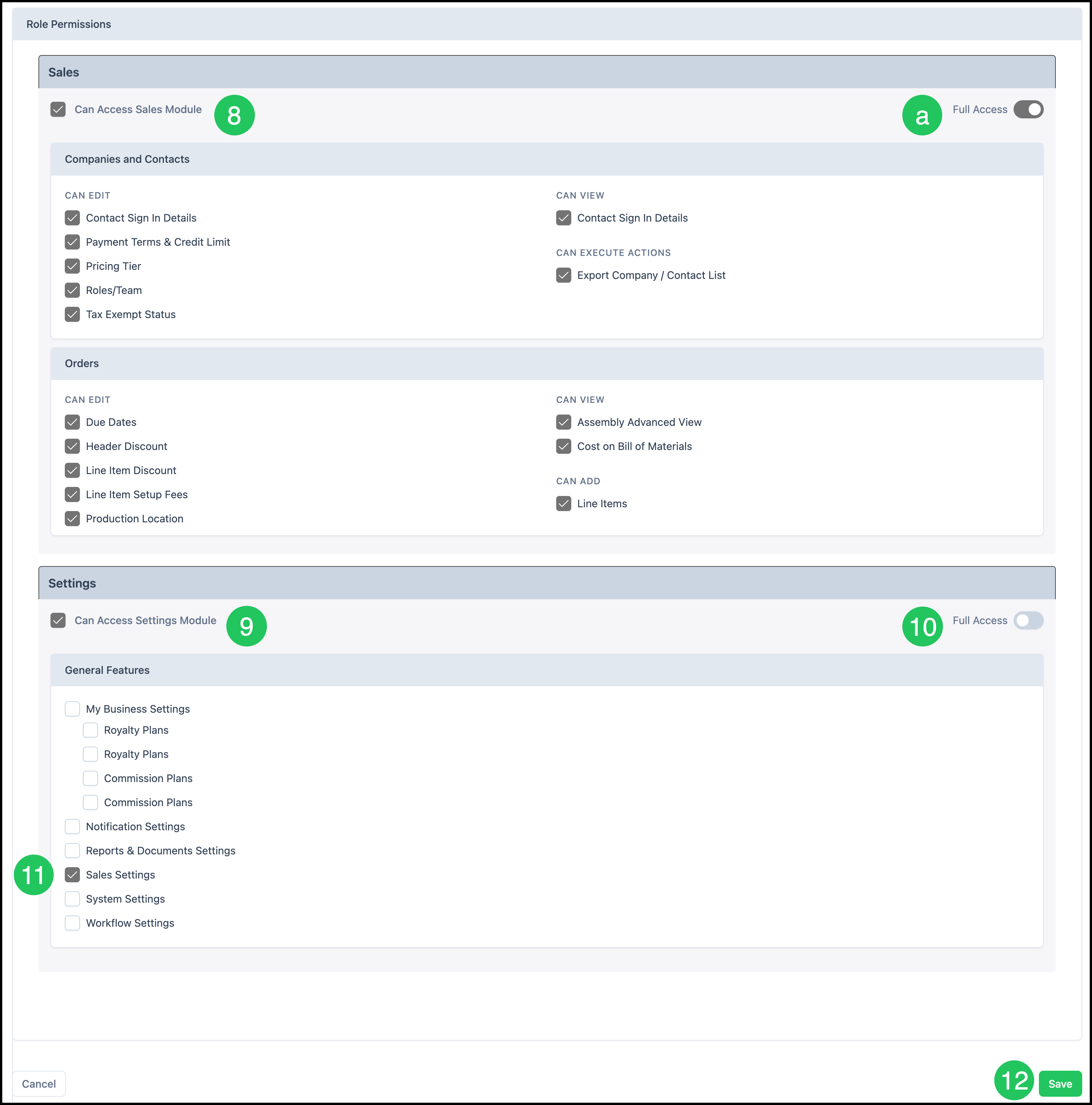Uncheck Tax Exempt Status checkbox
Viewport: 1092px width, 1105px height.
tap(73, 315)
